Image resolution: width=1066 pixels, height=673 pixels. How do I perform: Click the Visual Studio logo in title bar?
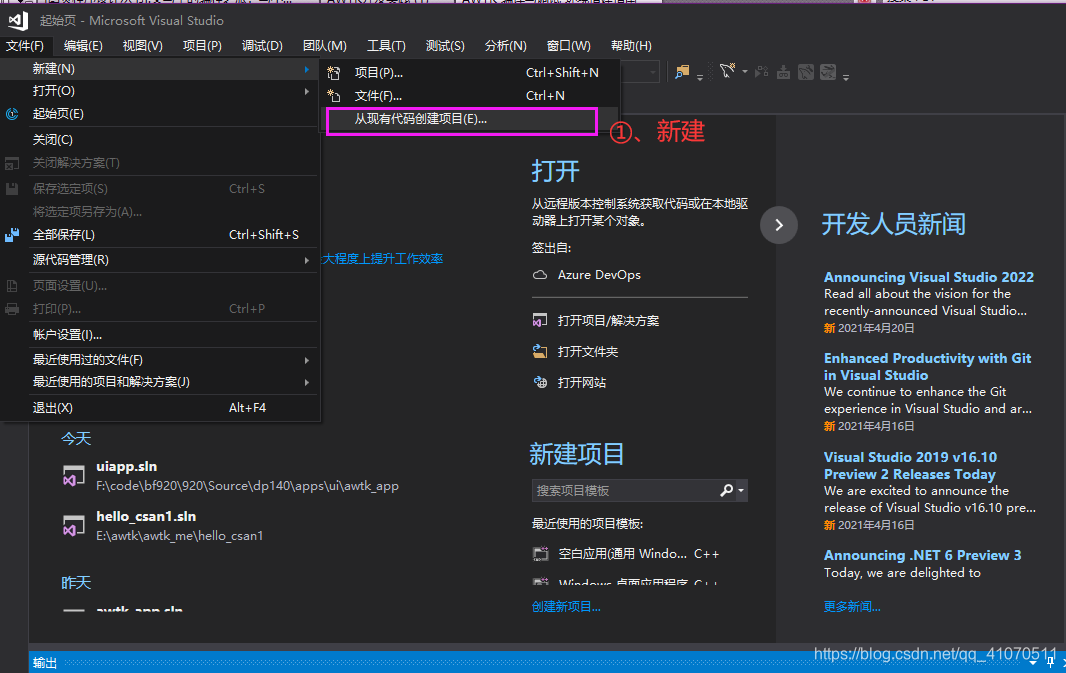tap(18, 20)
